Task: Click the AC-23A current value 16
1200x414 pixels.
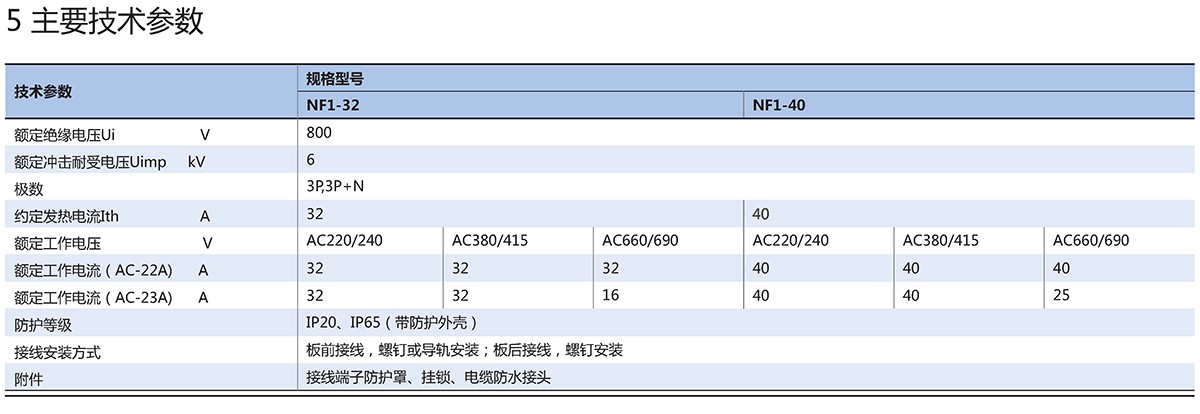Action: pos(611,296)
